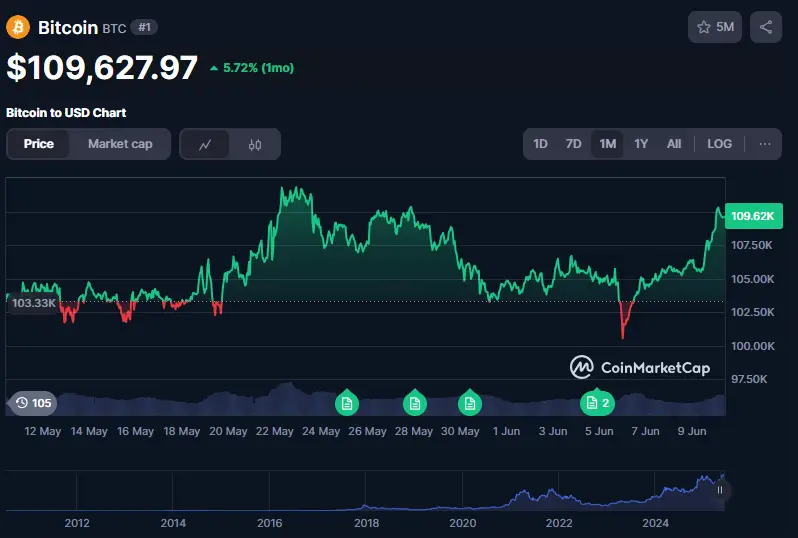Click the 103.33K baseline price label

click(33, 303)
